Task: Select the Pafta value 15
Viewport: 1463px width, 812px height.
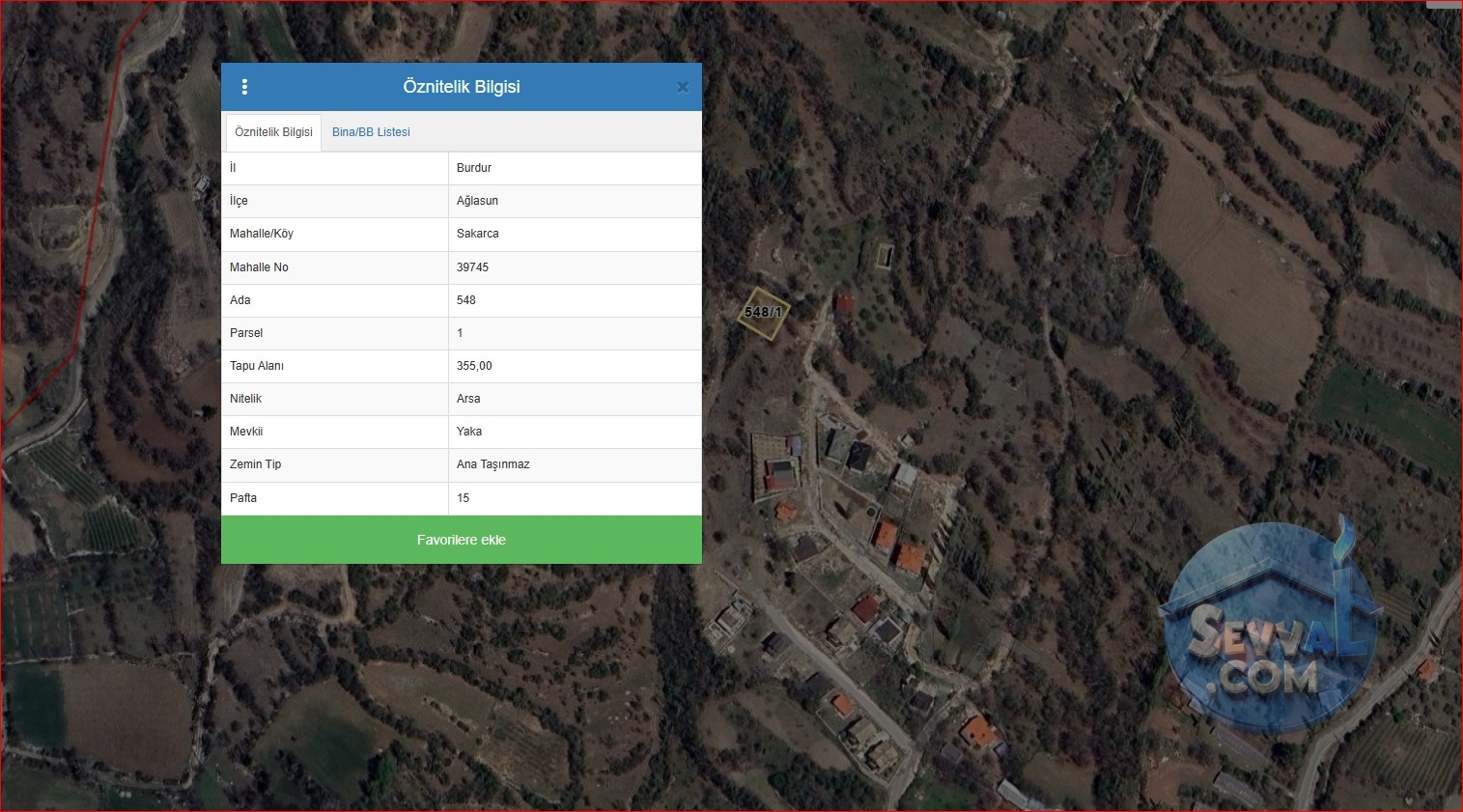Action: pyautogui.click(x=463, y=498)
